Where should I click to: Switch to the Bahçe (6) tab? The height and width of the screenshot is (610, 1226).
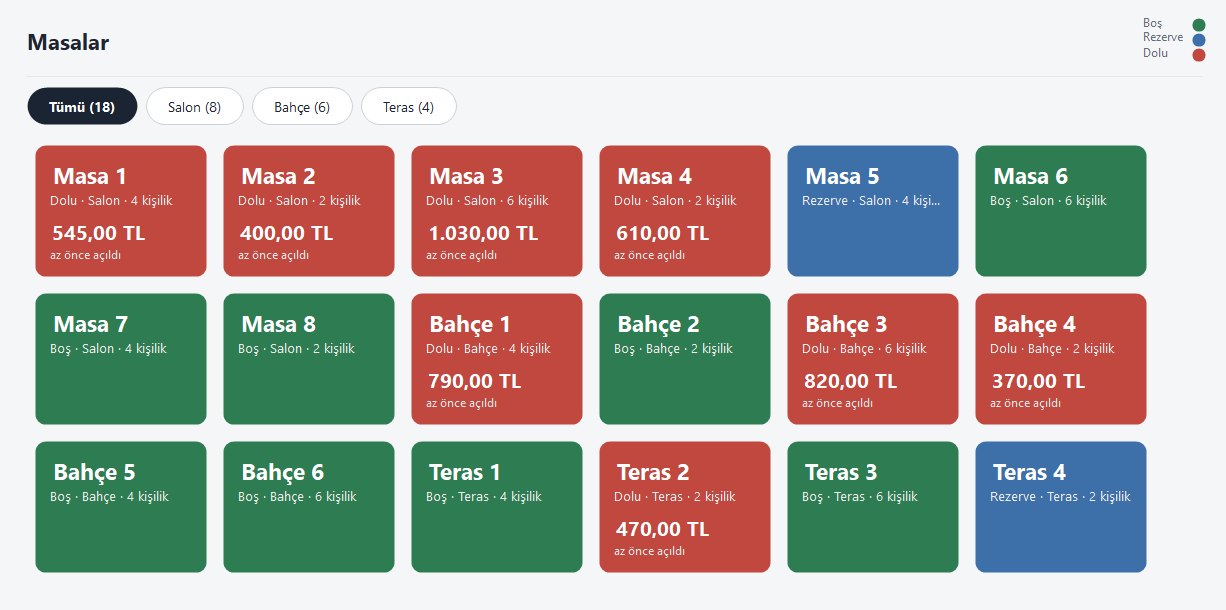pyautogui.click(x=302, y=107)
